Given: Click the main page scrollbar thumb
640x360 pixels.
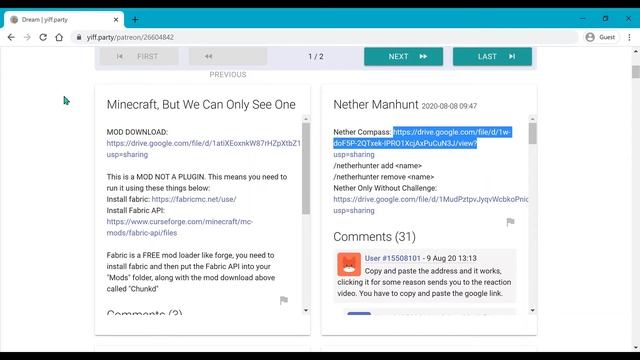Looking at the screenshot, I should (636, 72).
